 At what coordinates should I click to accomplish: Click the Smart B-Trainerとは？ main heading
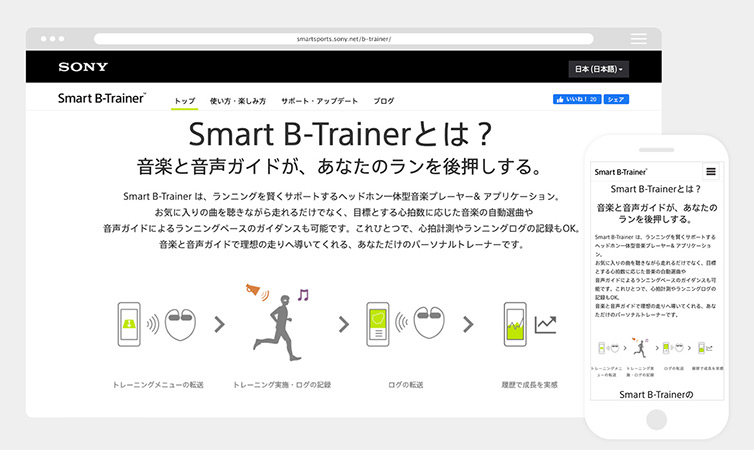pyautogui.click(x=340, y=134)
